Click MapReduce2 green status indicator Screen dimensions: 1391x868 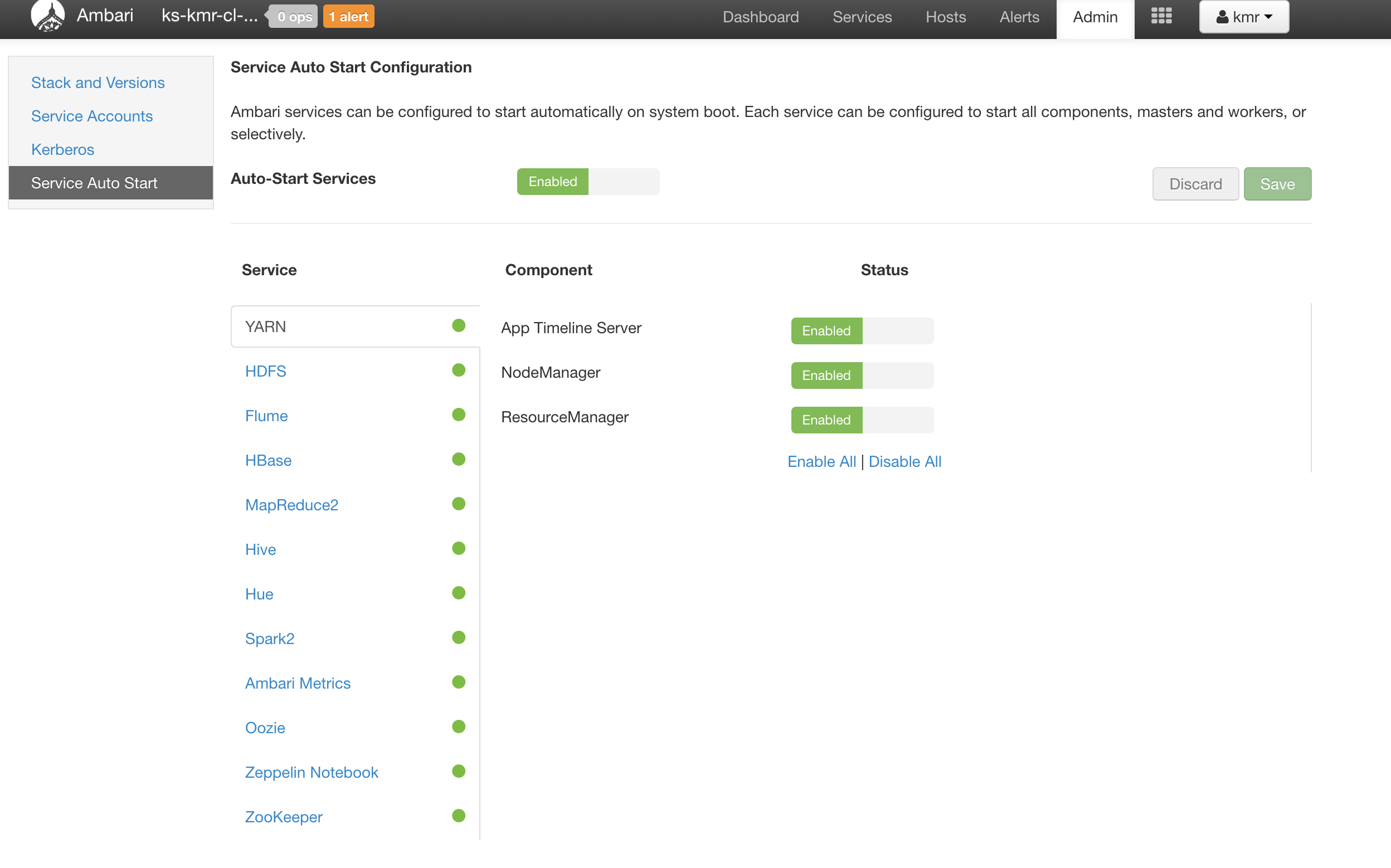pyautogui.click(x=458, y=504)
